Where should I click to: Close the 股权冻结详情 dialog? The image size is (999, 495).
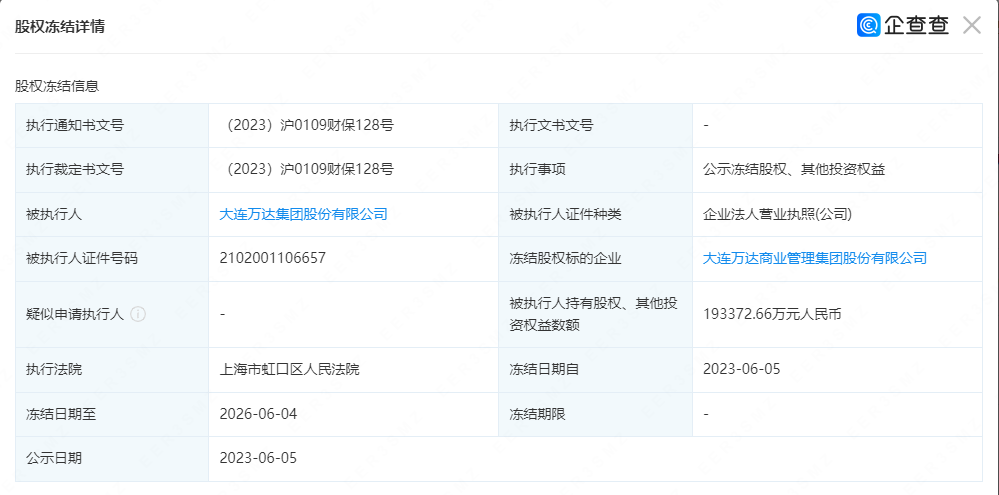(972, 25)
